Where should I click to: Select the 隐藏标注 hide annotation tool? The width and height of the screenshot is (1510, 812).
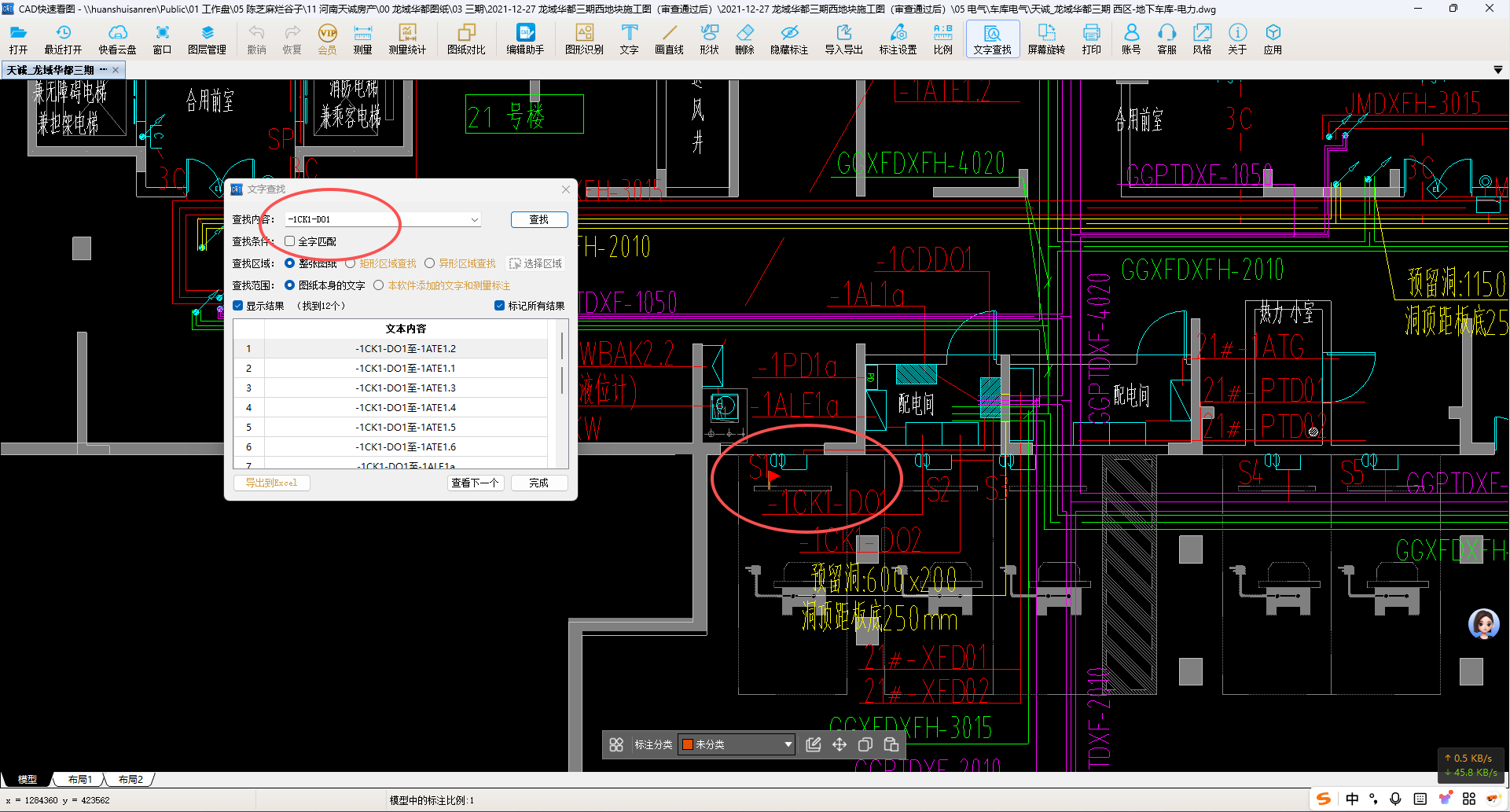[789, 39]
